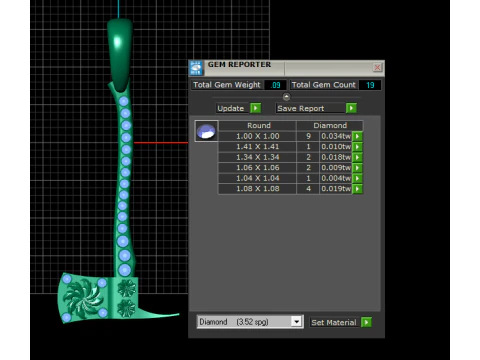
Task: Click green arrow next to Set Material
Action: [366, 322]
